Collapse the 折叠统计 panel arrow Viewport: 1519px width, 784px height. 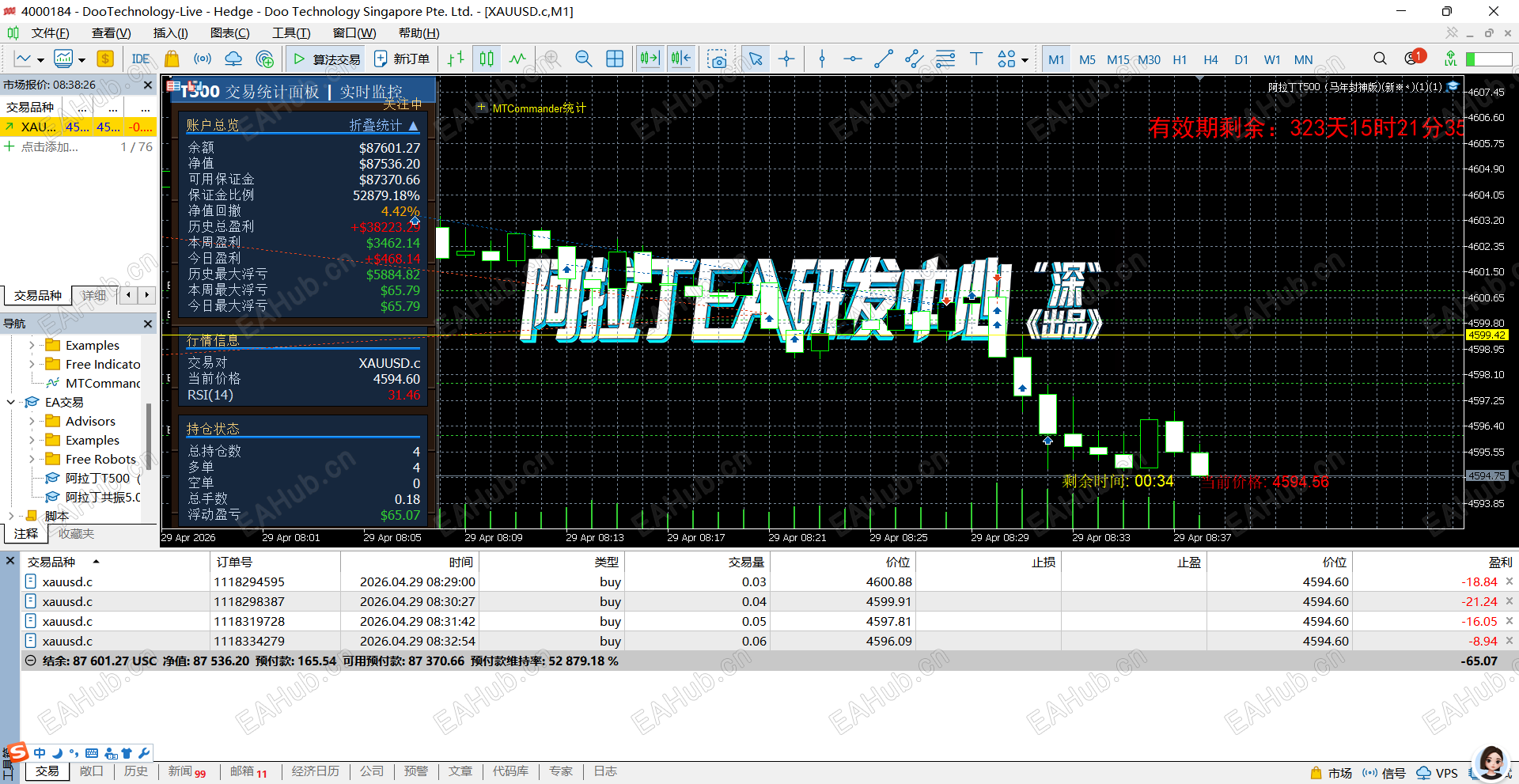click(x=413, y=125)
